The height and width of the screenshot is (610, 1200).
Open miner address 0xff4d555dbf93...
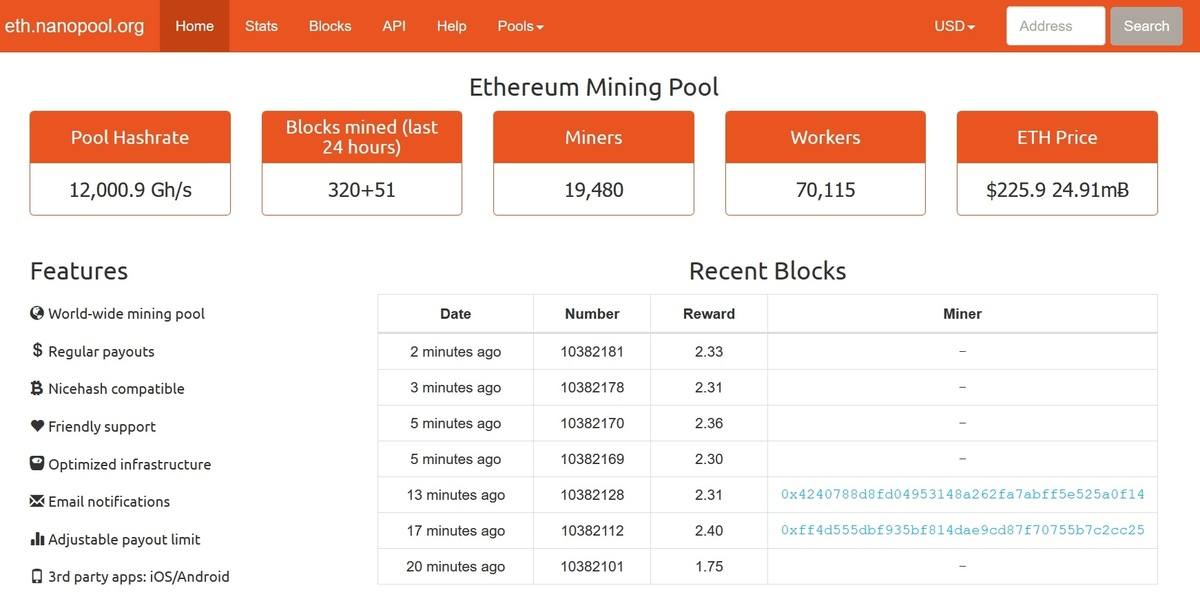(x=962, y=530)
